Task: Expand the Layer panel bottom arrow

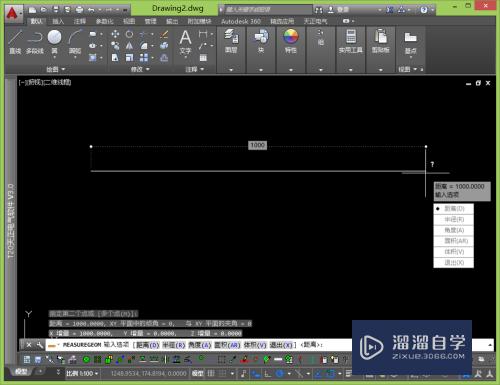Action: coord(231,70)
